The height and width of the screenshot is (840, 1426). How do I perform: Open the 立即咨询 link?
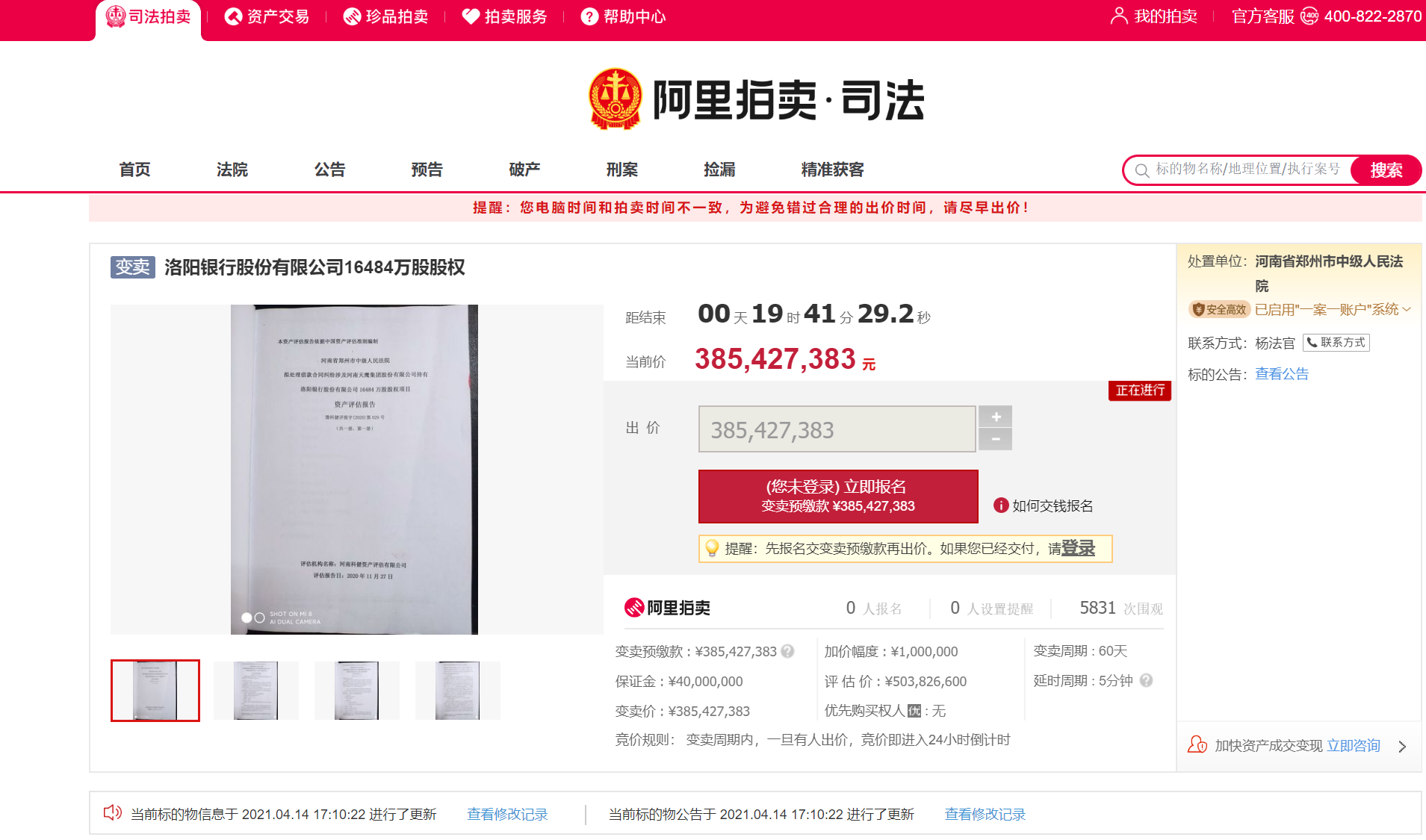pyautogui.click(x=1354, y=746)
